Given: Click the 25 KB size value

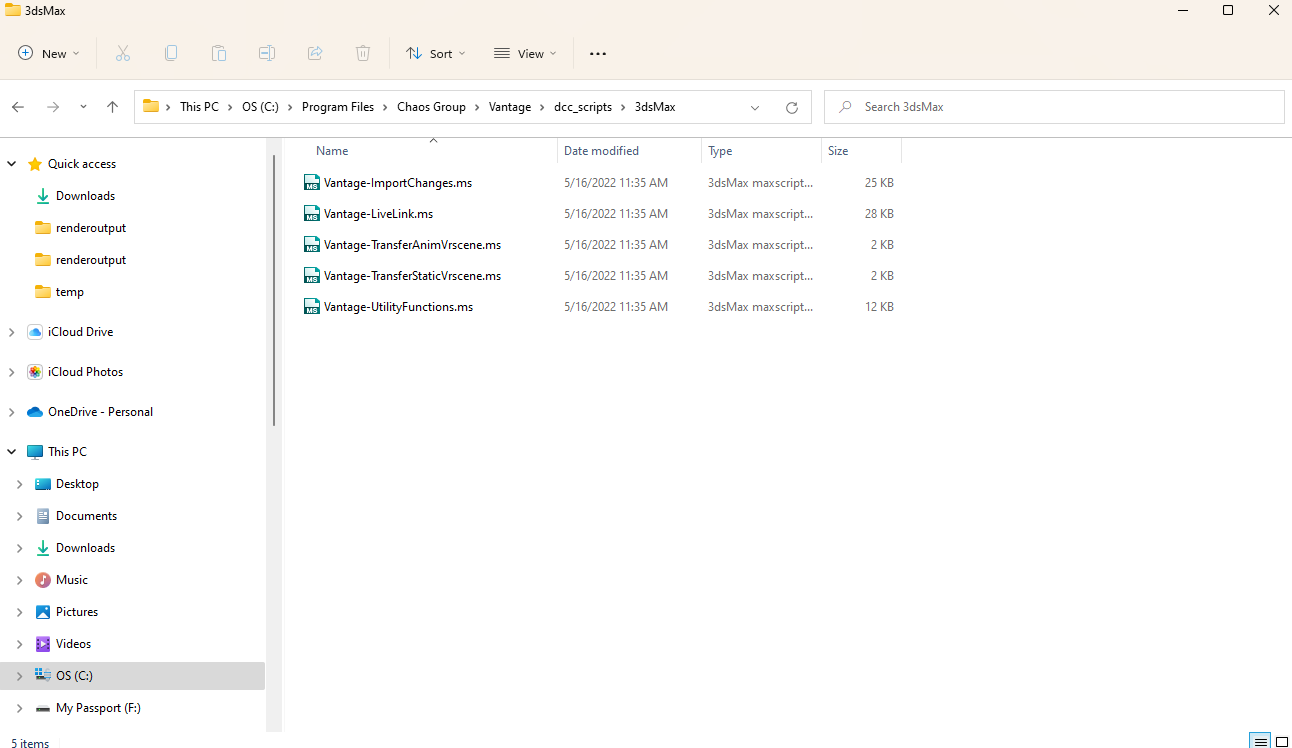Looking at the screenshot, I should click(x=879, y=183).
